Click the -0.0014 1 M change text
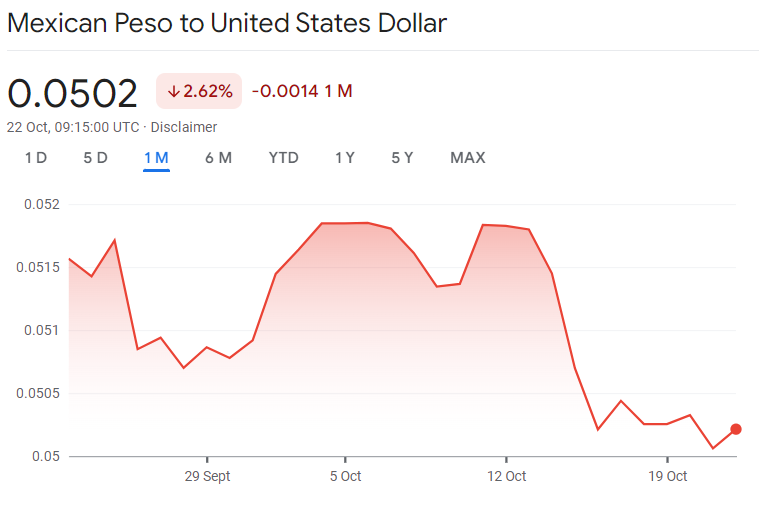 (302, 92)
